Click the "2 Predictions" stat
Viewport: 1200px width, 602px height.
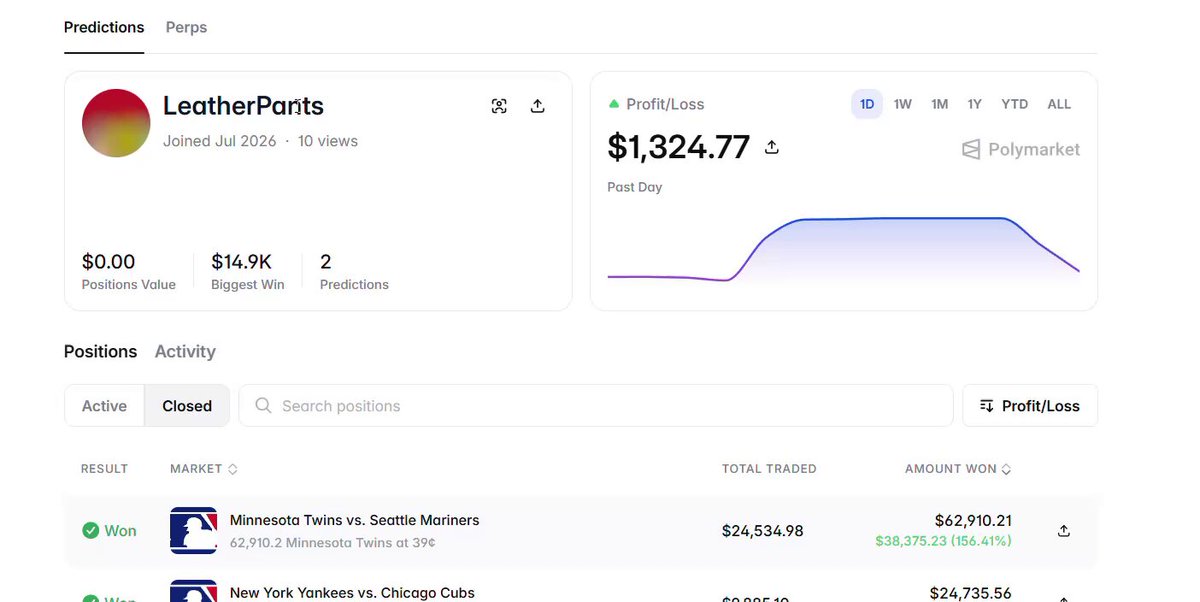[354, 271]
